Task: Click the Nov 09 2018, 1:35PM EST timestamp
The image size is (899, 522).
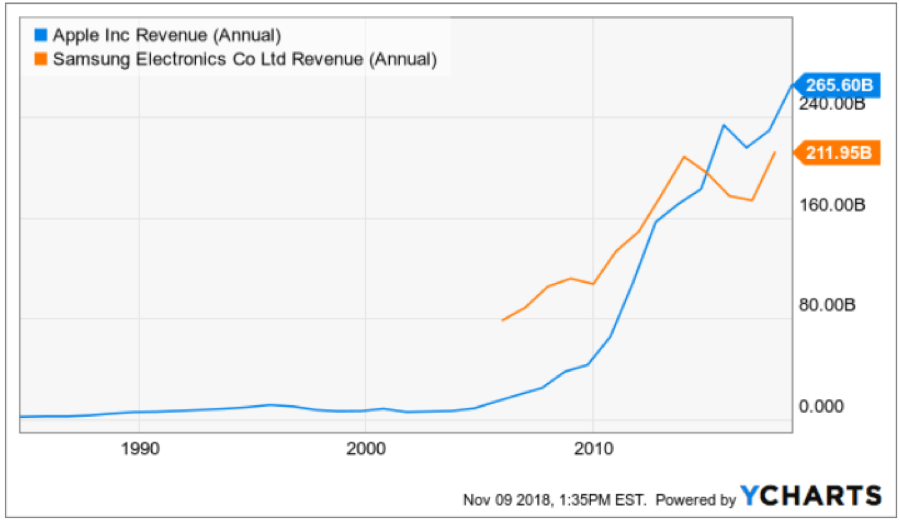Action: [x=554, y=500]
